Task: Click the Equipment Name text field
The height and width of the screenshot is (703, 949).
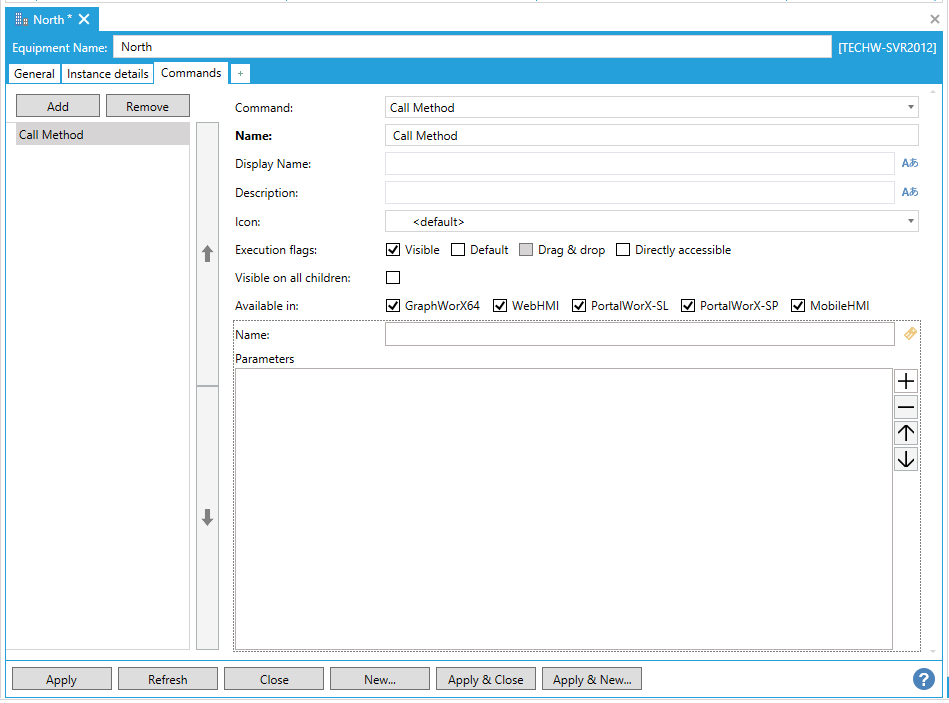Action: 472,46
